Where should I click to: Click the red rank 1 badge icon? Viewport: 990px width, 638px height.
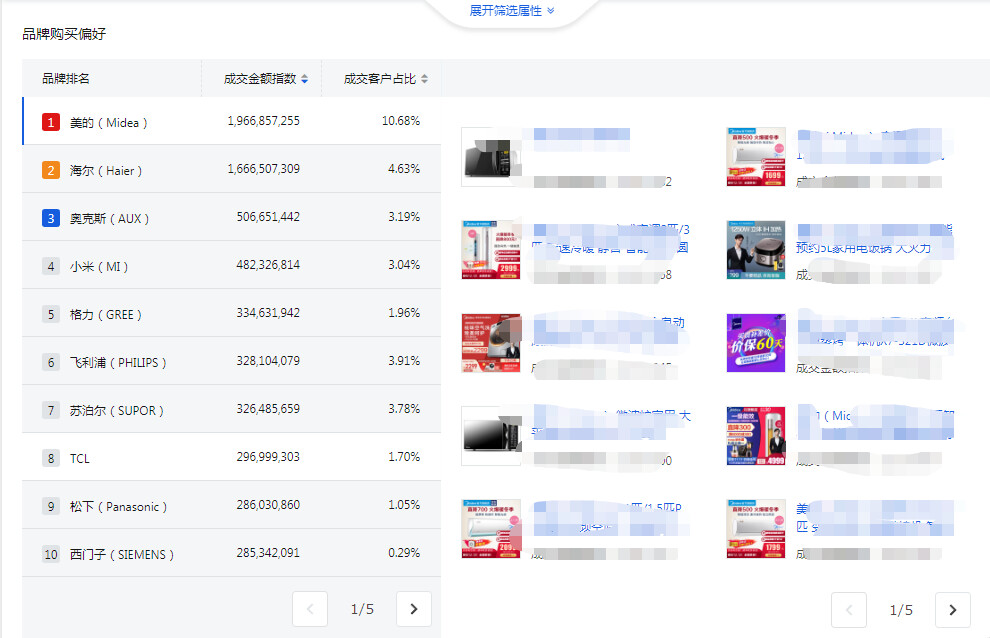coord(51,122)
